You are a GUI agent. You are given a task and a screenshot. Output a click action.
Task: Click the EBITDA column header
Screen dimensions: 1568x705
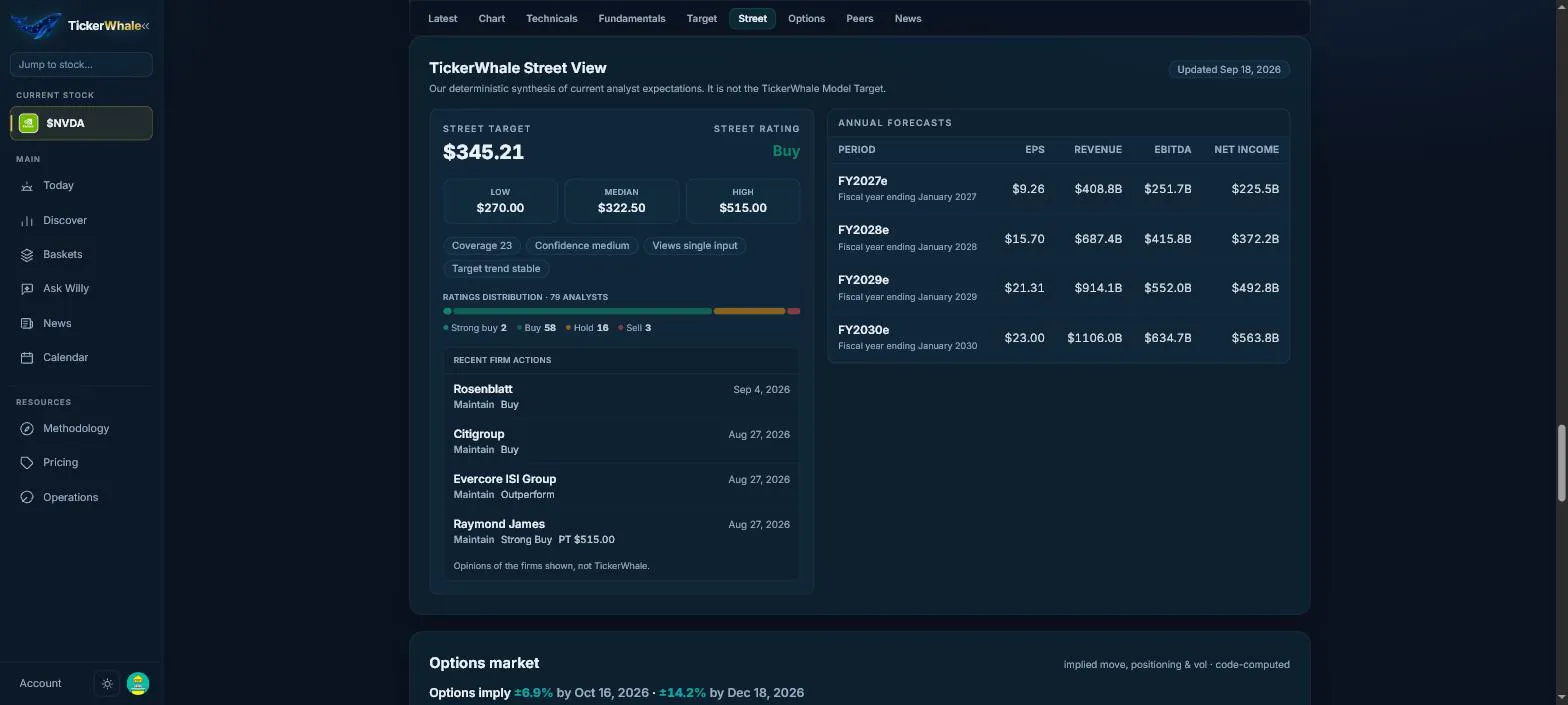point(1172,150)
